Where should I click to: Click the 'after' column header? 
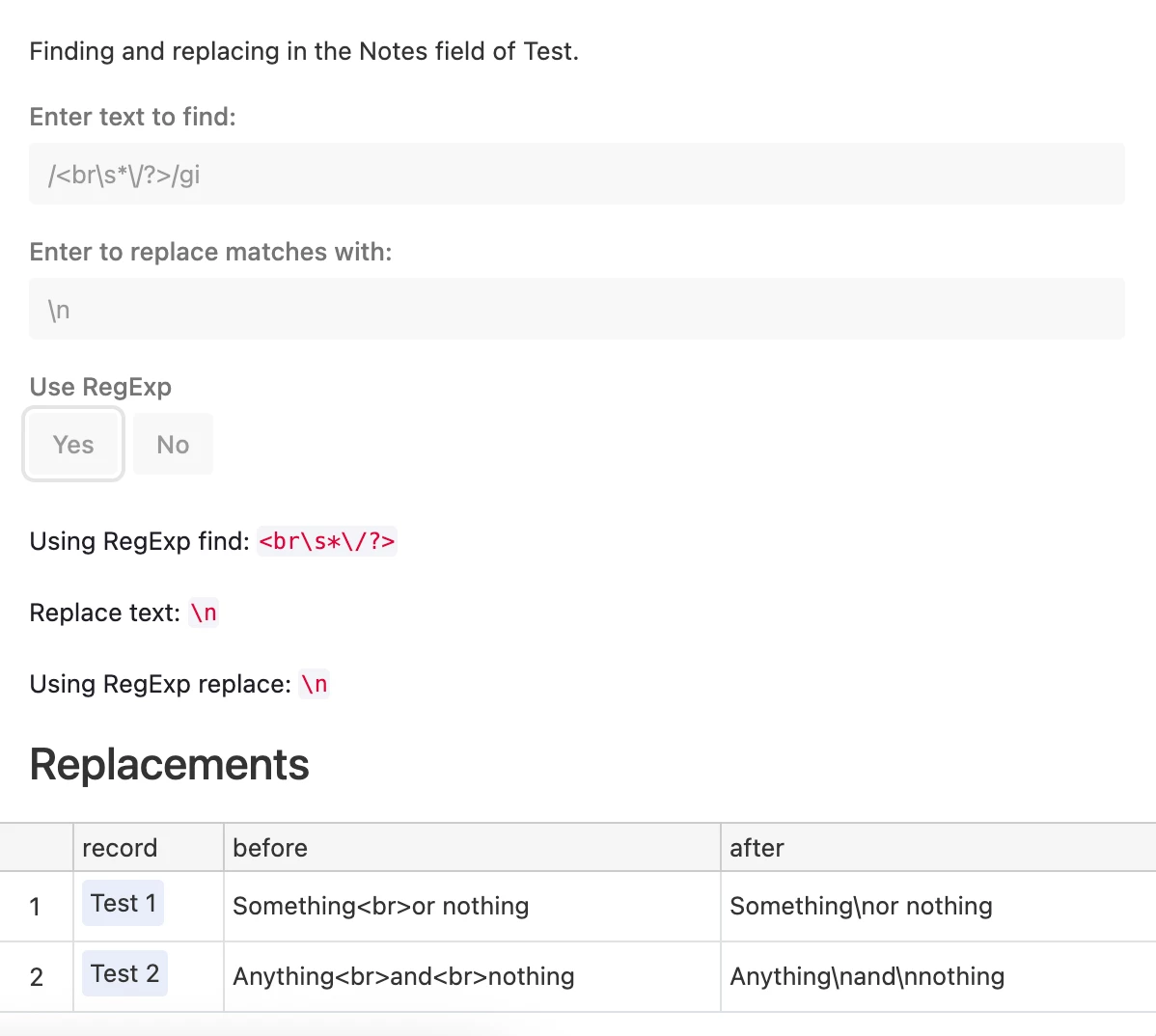(x=757, y=848)
